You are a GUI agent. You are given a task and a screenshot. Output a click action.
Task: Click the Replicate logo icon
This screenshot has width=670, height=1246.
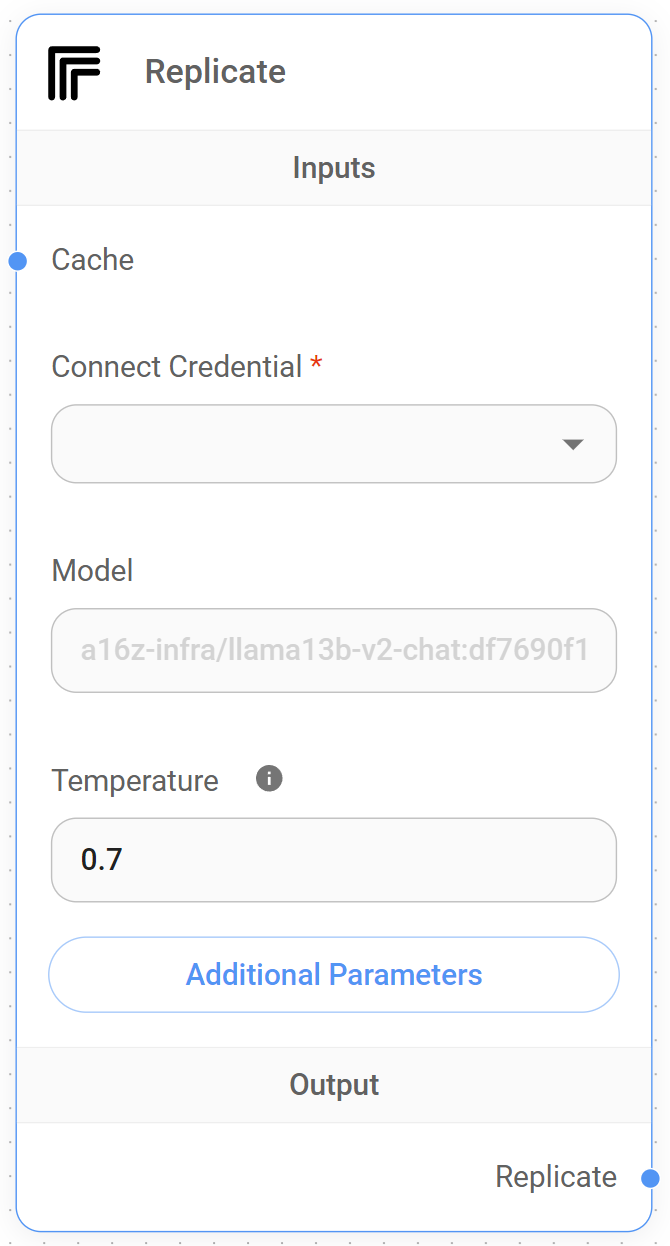point(74,73)
